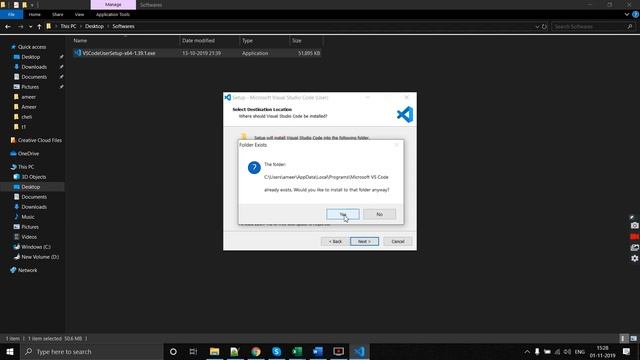Click the Back button in Setup wizard
The image size is (640, 360).
(x=335, y=241)
